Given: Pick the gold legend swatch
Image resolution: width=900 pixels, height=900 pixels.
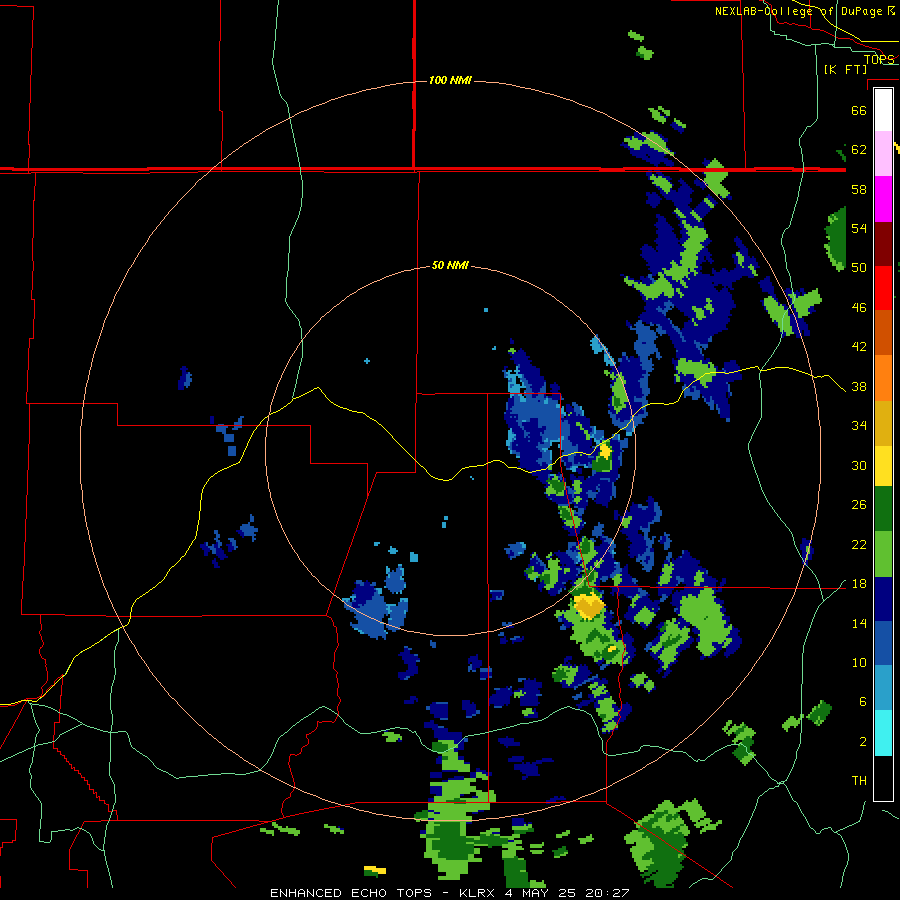Looking at the screenshot, I should click(883, 423).
